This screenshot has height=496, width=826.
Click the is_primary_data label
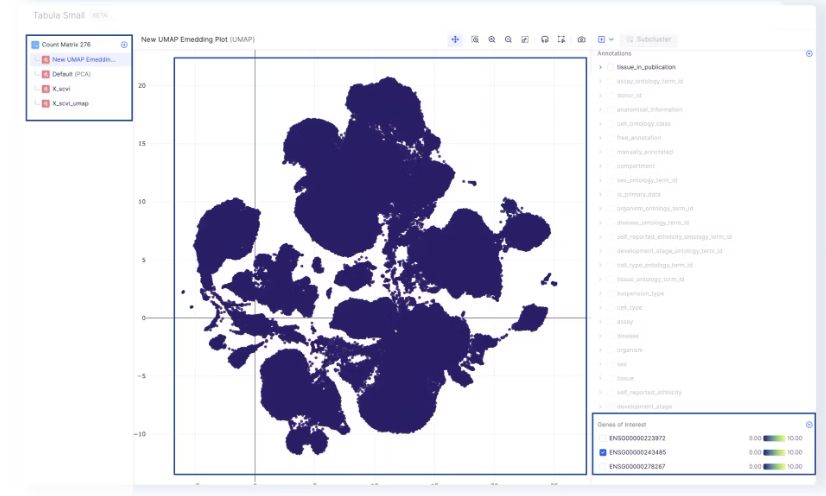coord(638,195)
